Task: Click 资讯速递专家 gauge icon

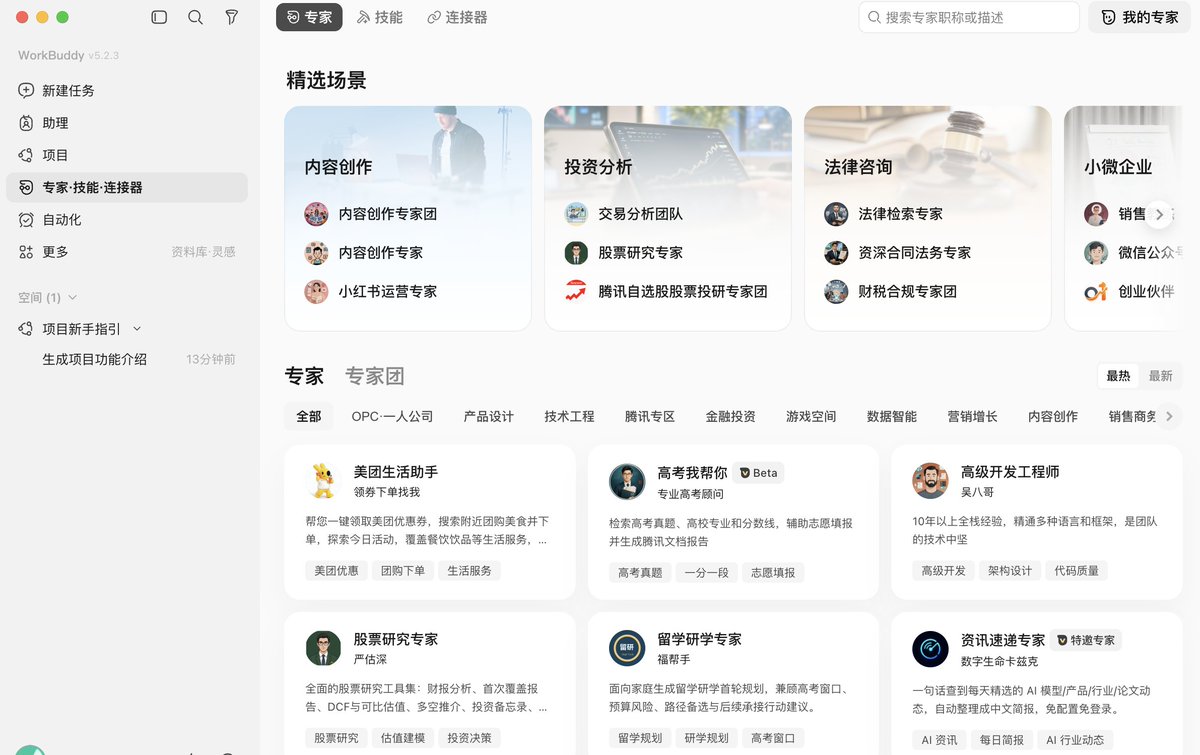Action: coord(930,648)
